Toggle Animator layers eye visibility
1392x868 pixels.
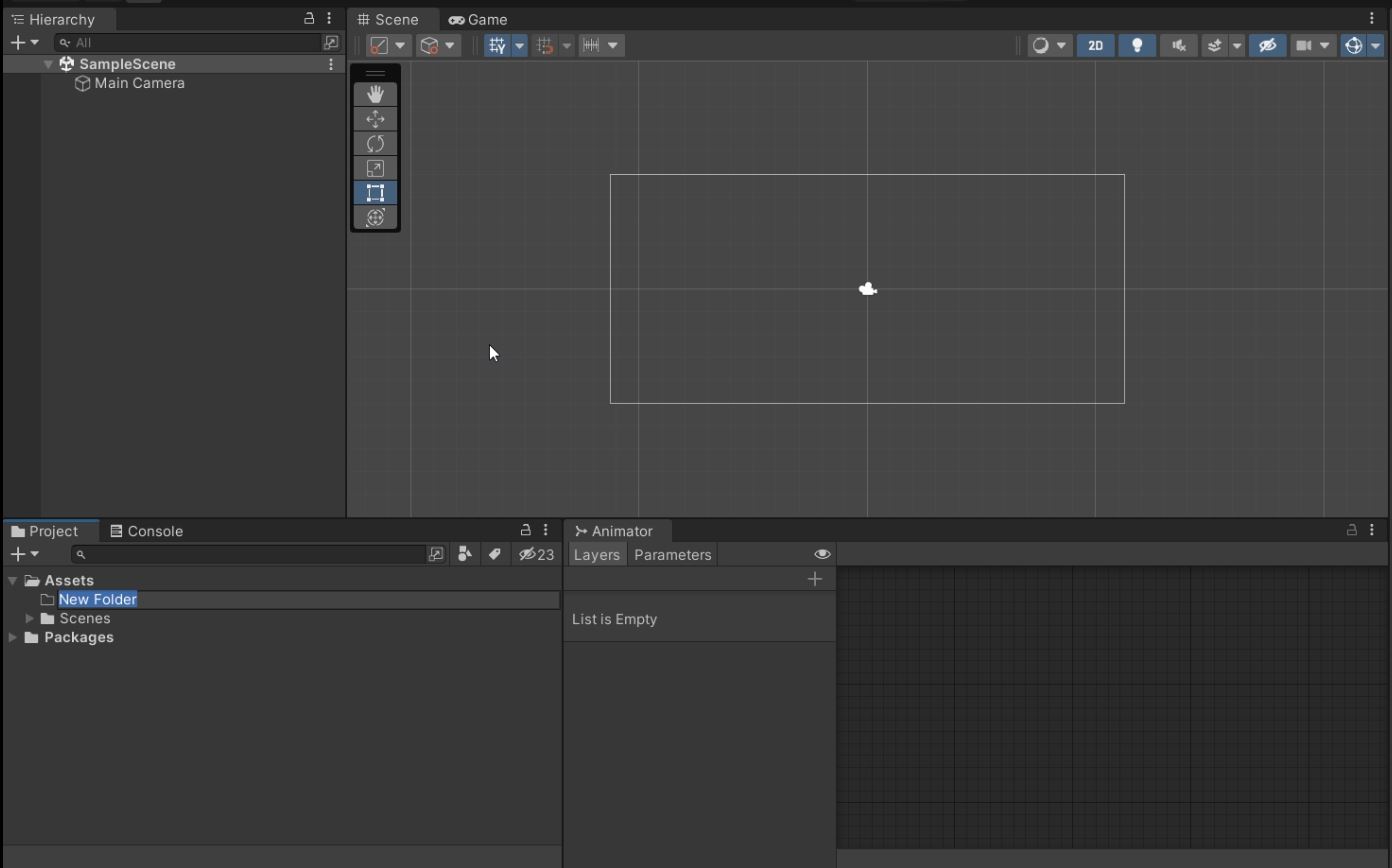(822, 554)
